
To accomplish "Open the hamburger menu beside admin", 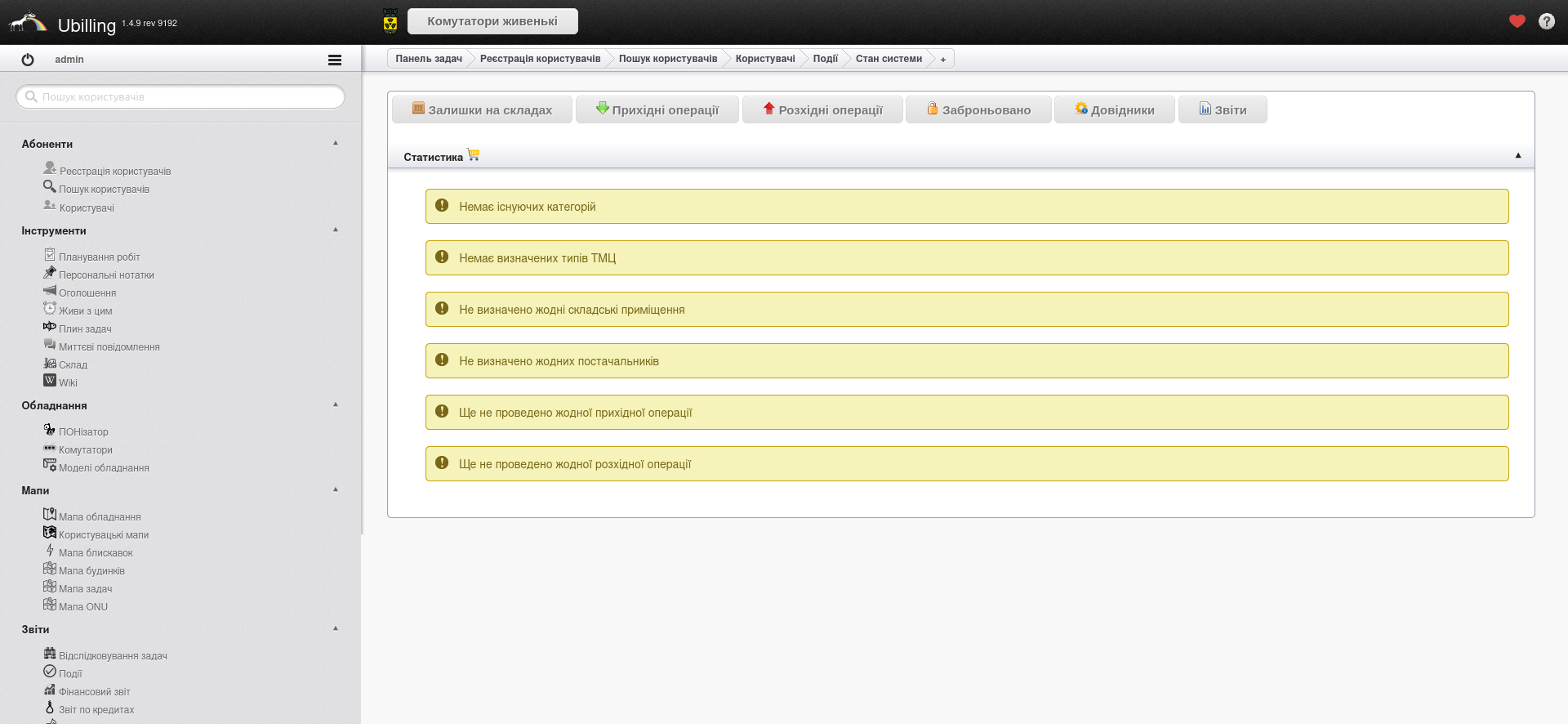I will 334,60.
